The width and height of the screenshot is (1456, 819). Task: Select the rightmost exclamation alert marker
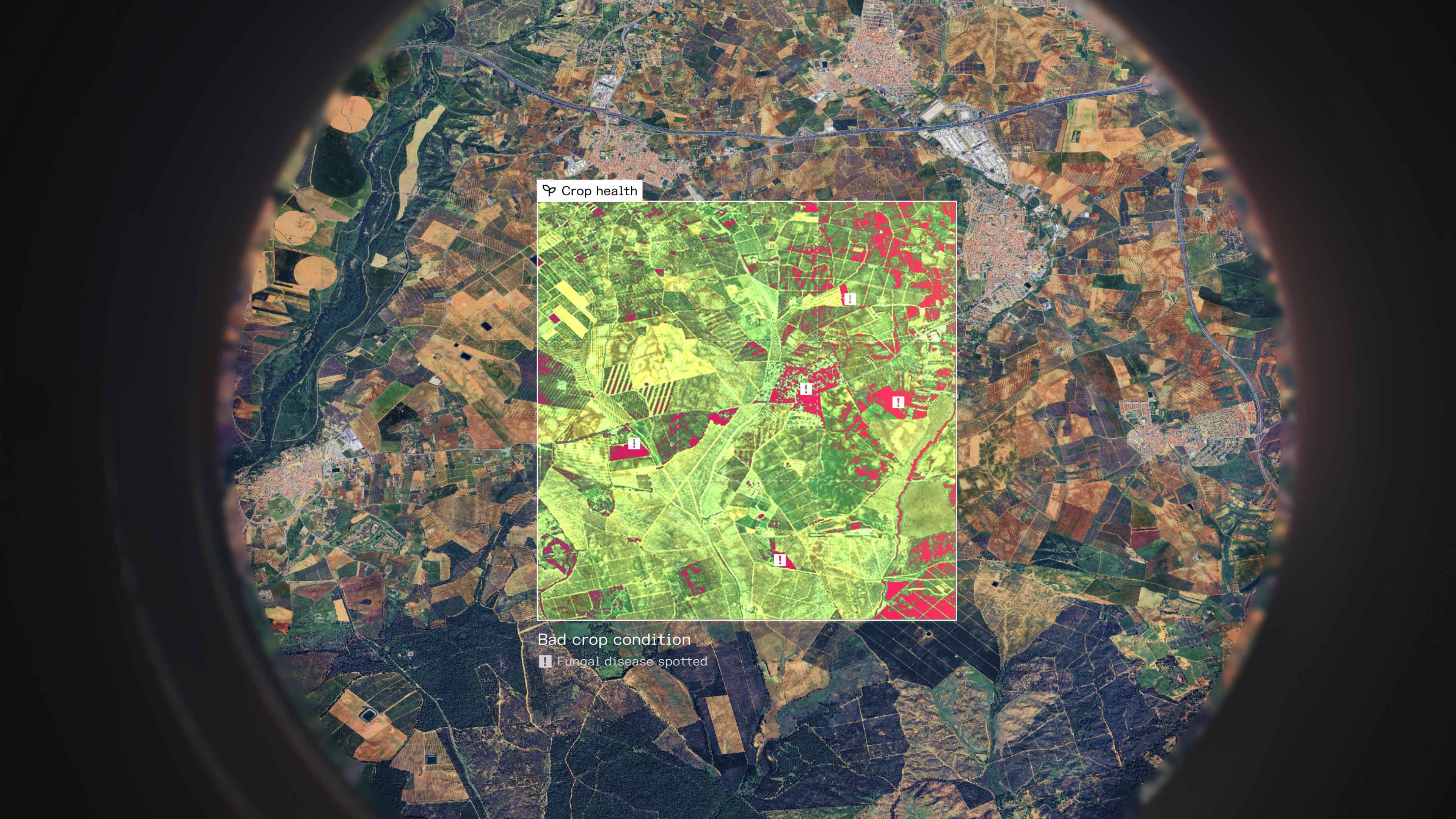point(897,402)
